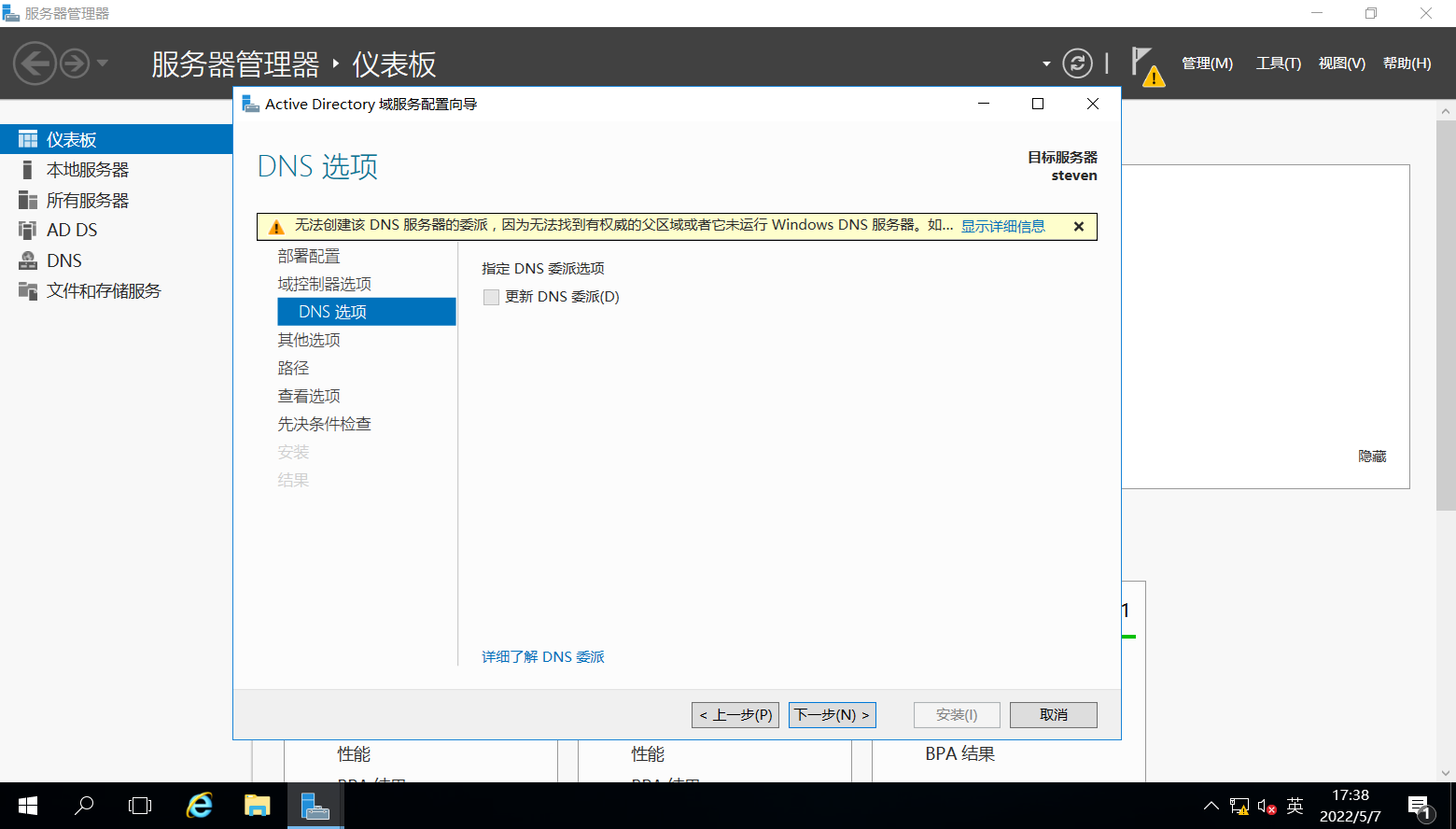The height and width of the screenshot is (829, 1456).
Task: Open the taskbar clock showing 17:38
Action: coord(1350,806)
